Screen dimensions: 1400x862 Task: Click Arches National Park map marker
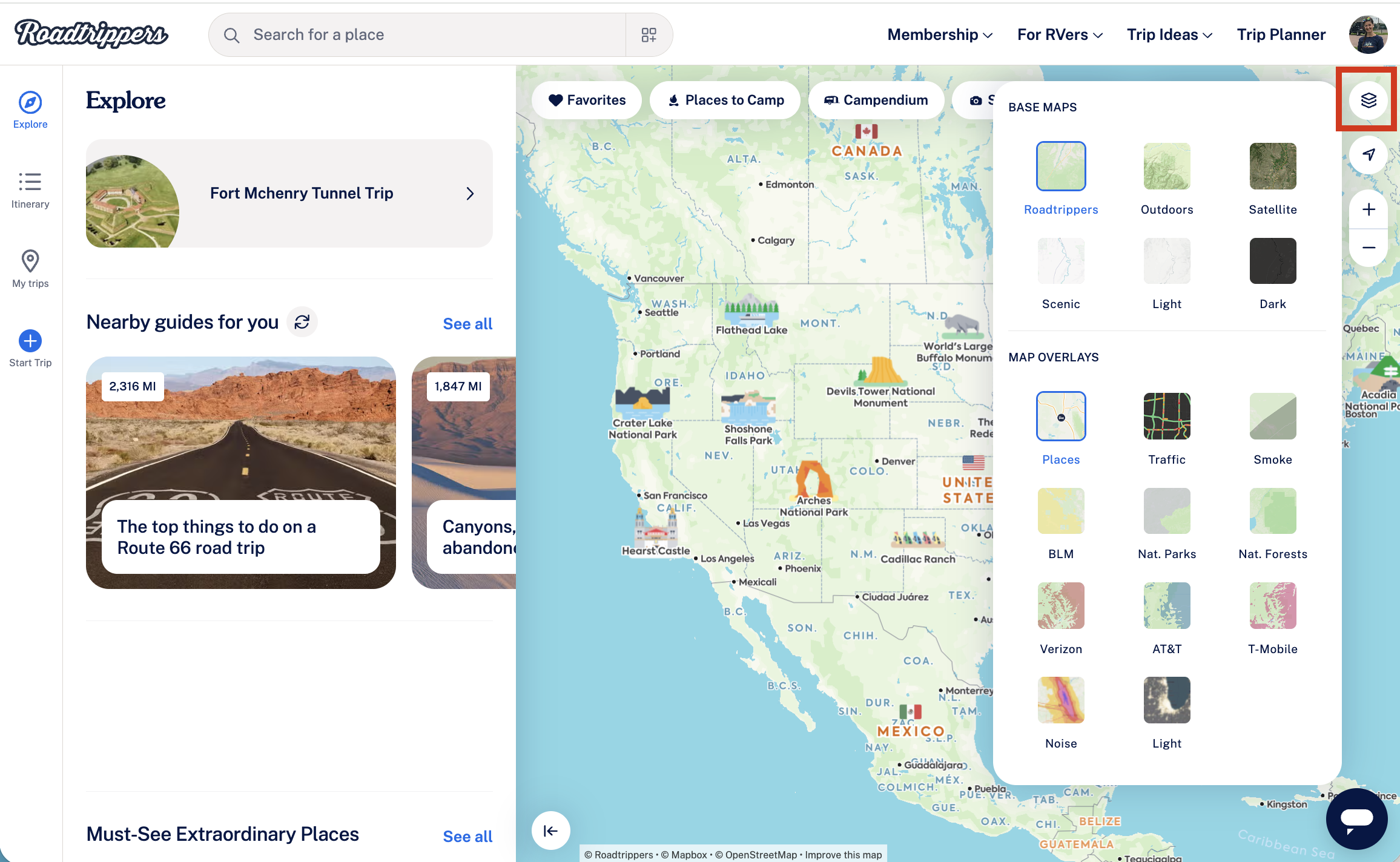[813, 489]
